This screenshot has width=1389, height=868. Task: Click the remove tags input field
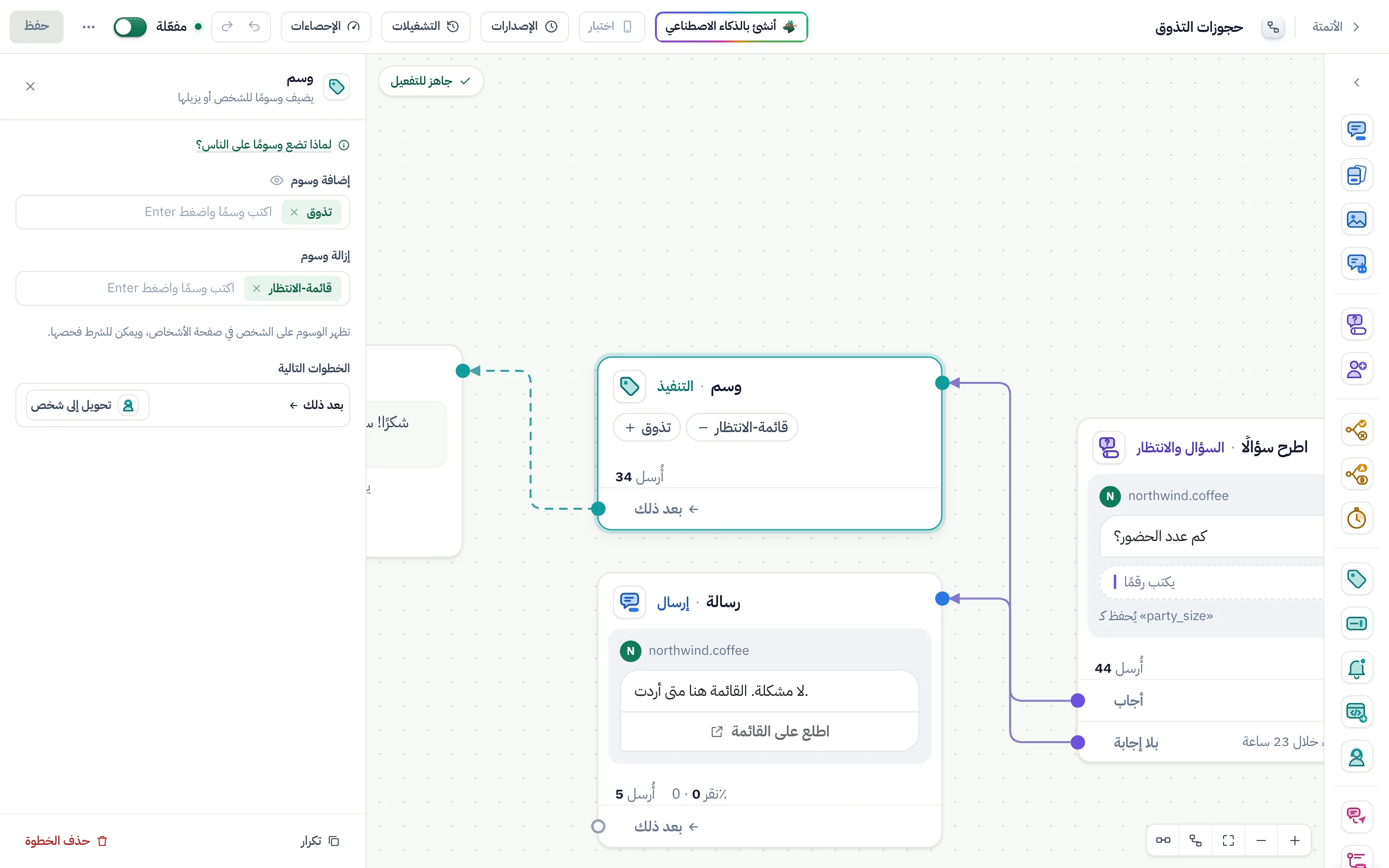point(182,288)
